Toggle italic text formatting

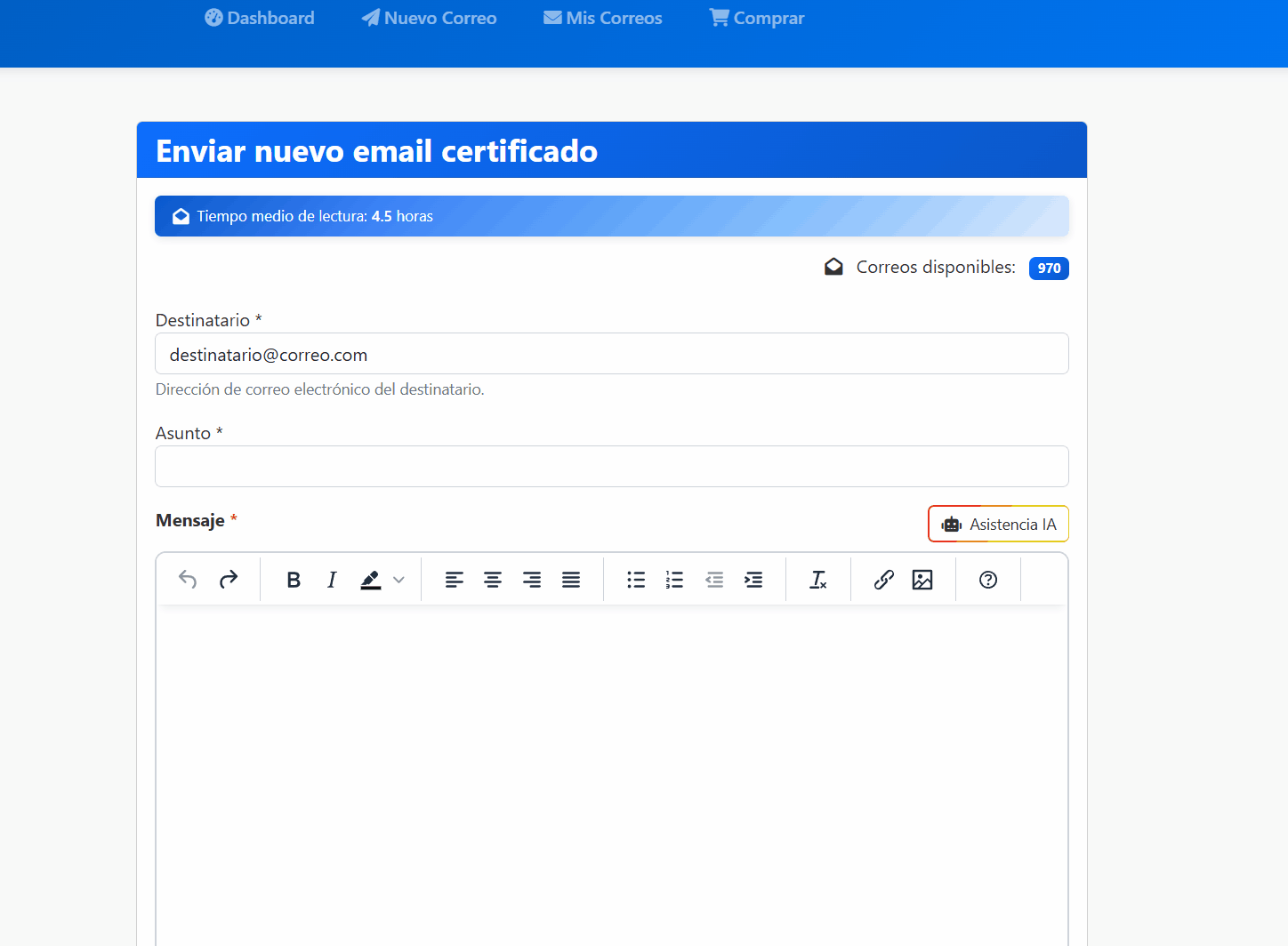(x=332, y=580)
